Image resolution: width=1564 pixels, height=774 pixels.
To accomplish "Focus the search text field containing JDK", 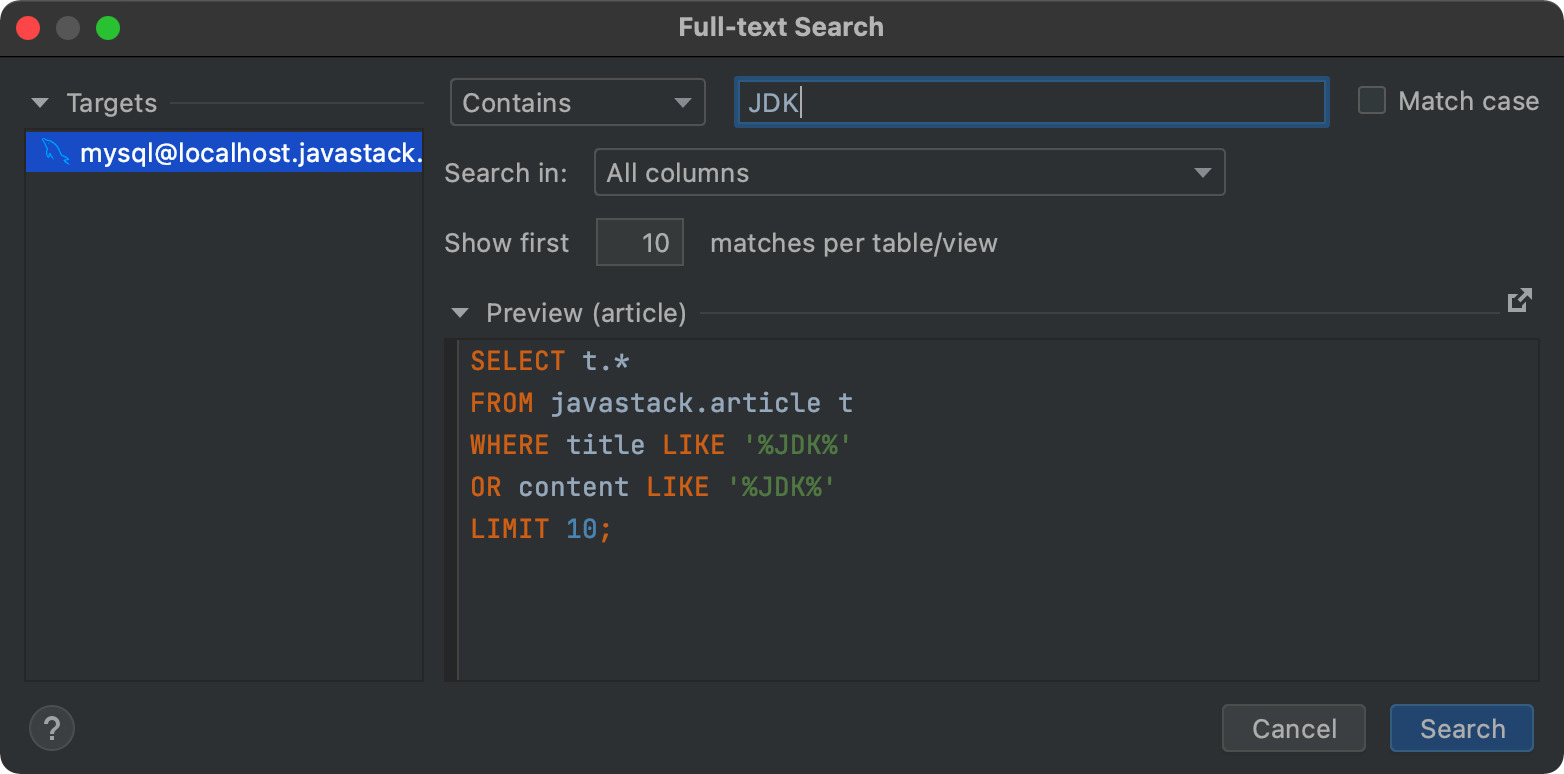I will pos(1031,102).
